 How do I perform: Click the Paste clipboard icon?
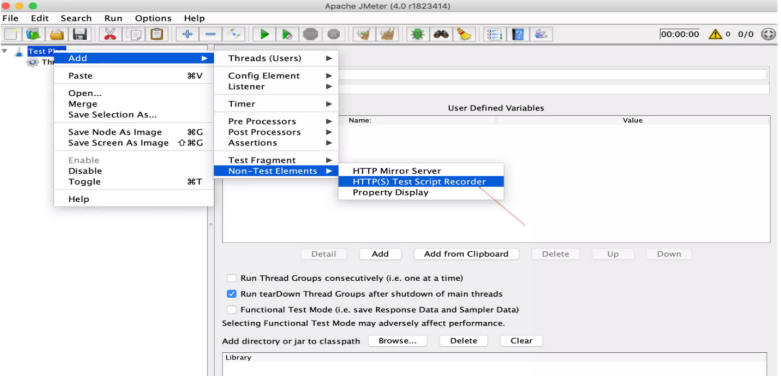click(156, 34)
